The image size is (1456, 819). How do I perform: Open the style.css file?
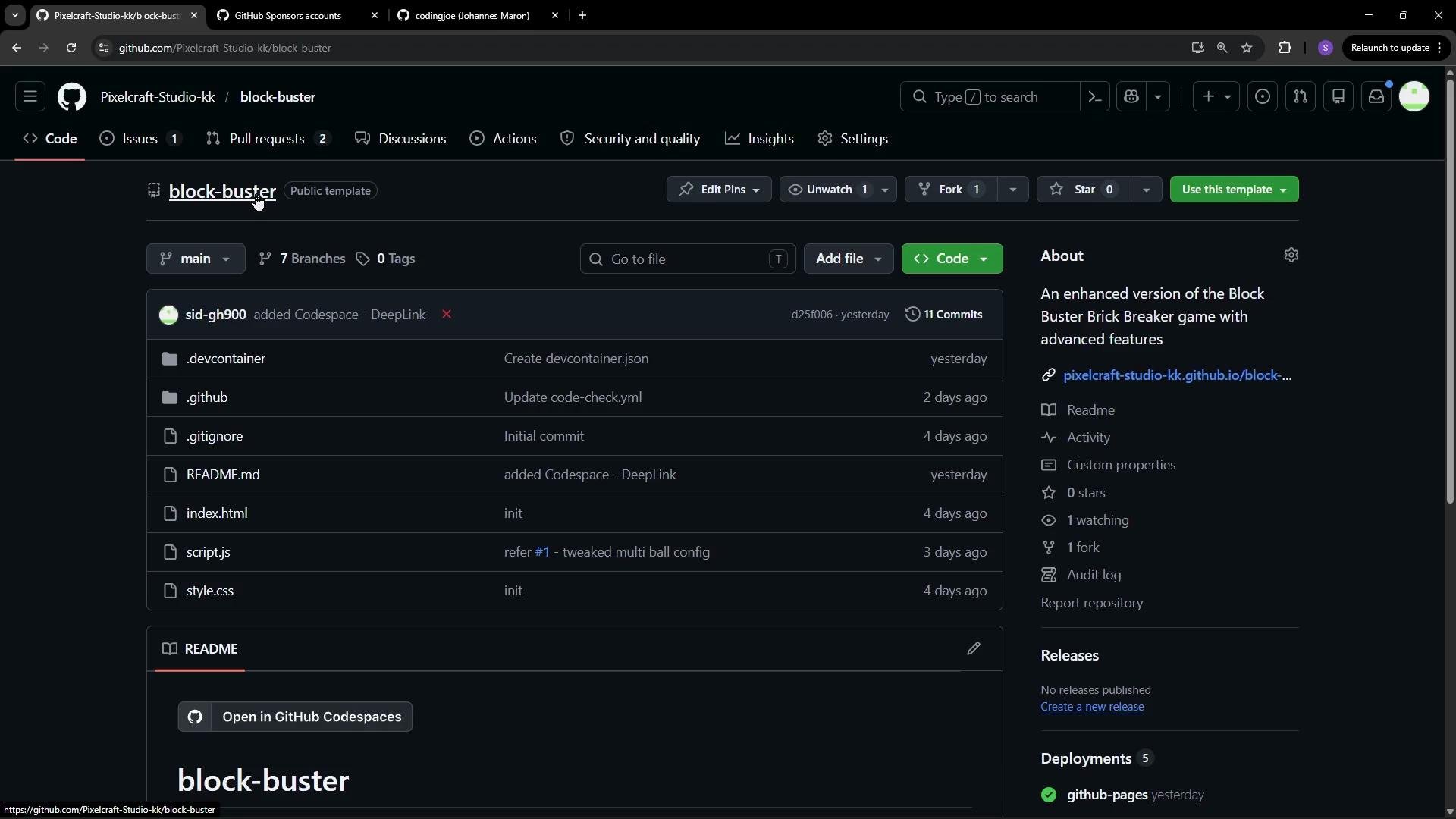(x=210, y=591)
